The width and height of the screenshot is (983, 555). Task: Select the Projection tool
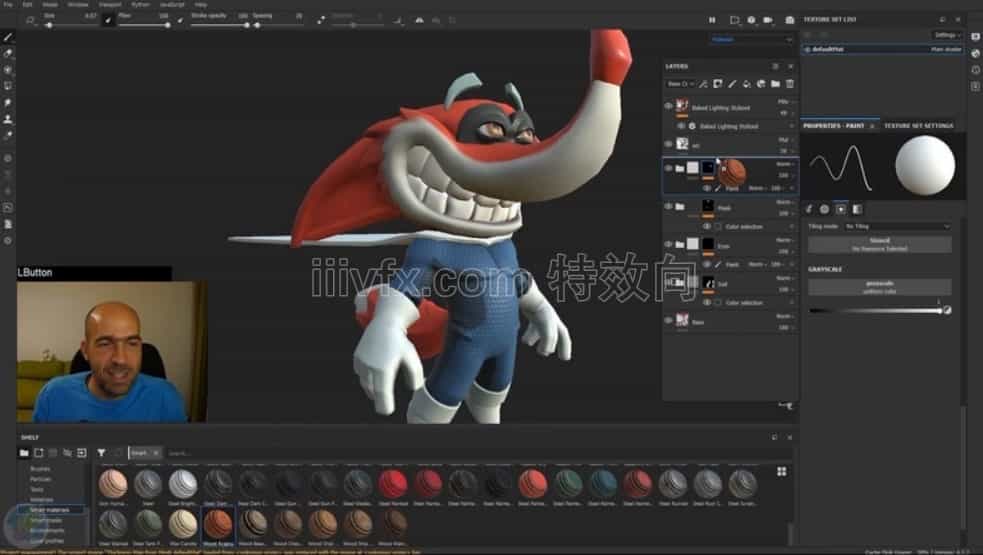coord(8,70)
